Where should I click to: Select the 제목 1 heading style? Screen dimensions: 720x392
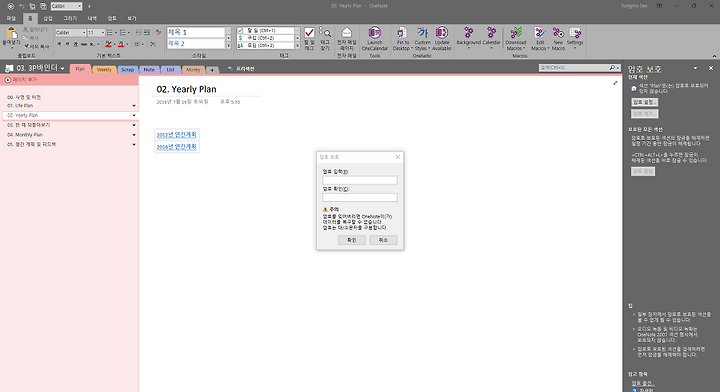tap(196, 32)
